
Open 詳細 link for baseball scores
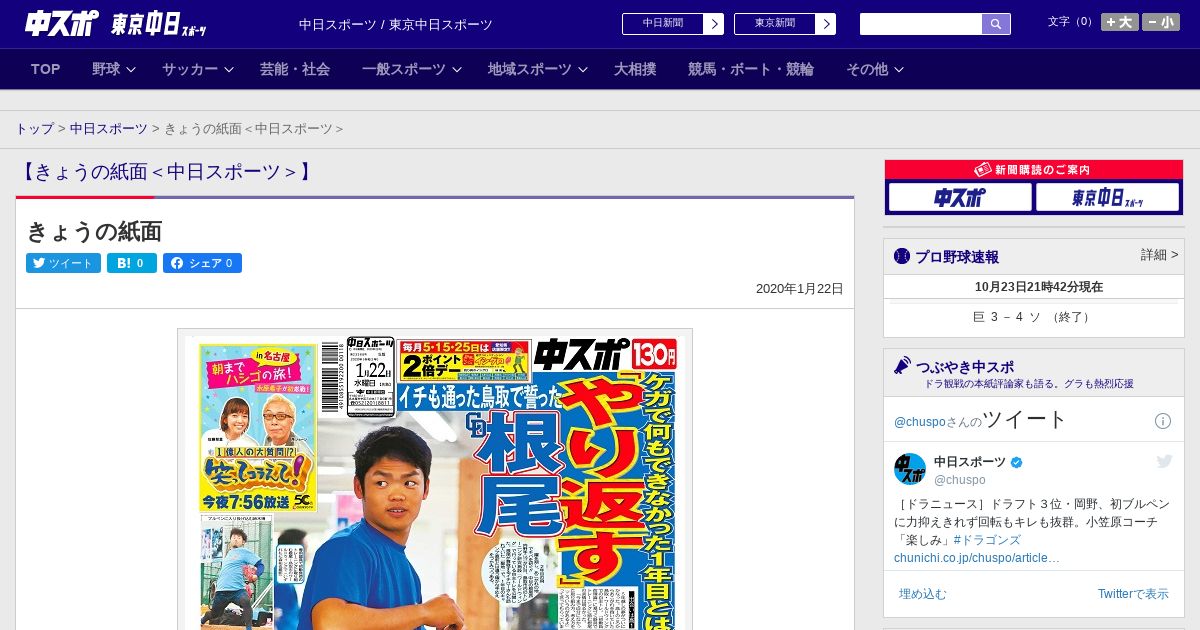coord(1159,255)
